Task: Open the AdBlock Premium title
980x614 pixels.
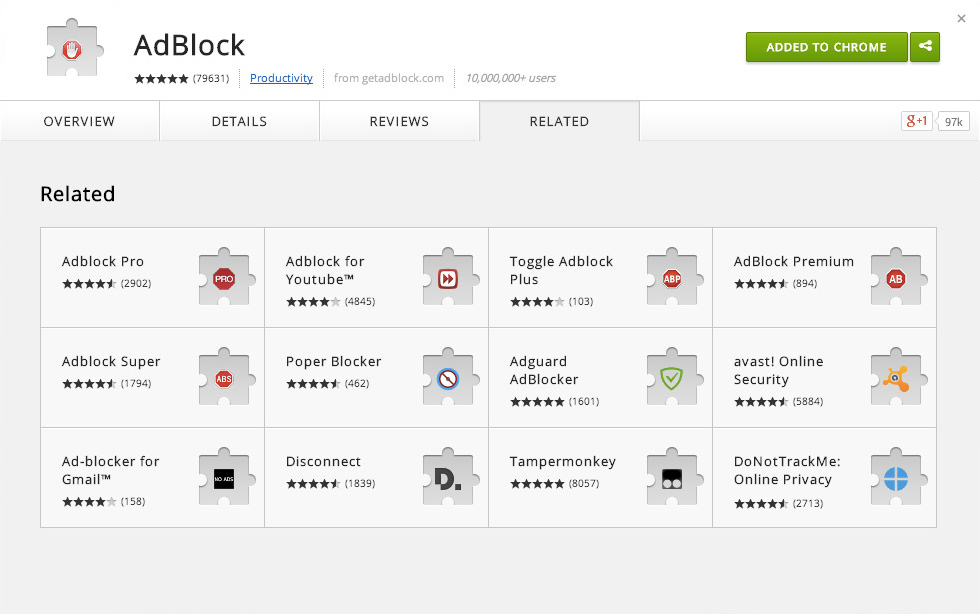Action: (x=794, y=261)
